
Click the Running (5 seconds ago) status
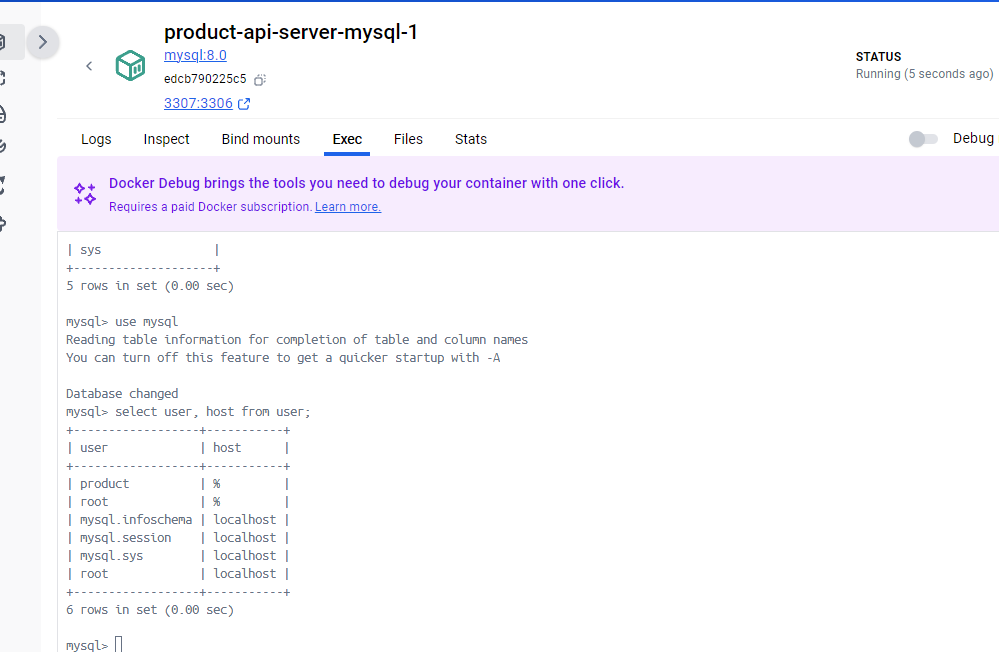pyautogui.click(x=924, y=74)
